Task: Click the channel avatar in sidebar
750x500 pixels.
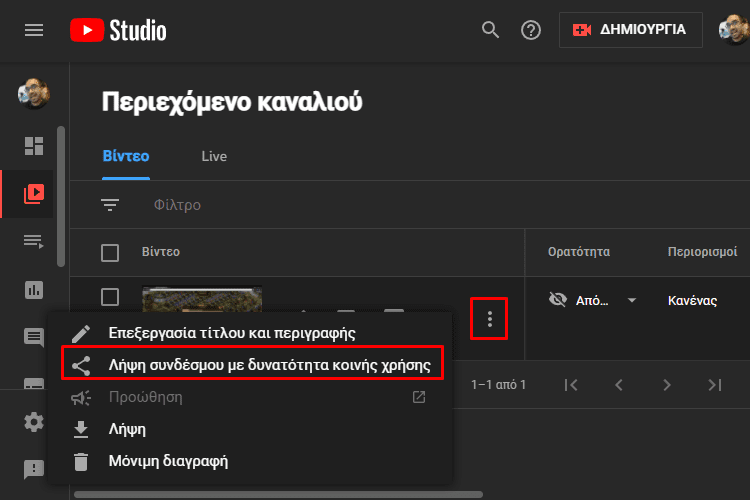Action: pyautogui.click(x=34, y=93)
